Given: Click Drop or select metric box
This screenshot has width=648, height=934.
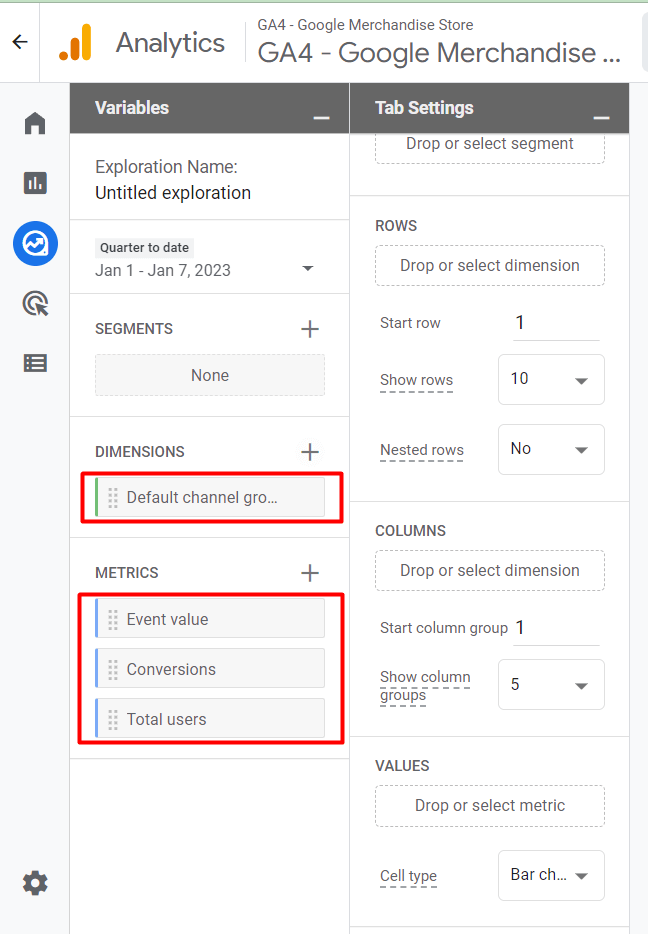Looking at the screenshot, I should click(x=490, y=805).
